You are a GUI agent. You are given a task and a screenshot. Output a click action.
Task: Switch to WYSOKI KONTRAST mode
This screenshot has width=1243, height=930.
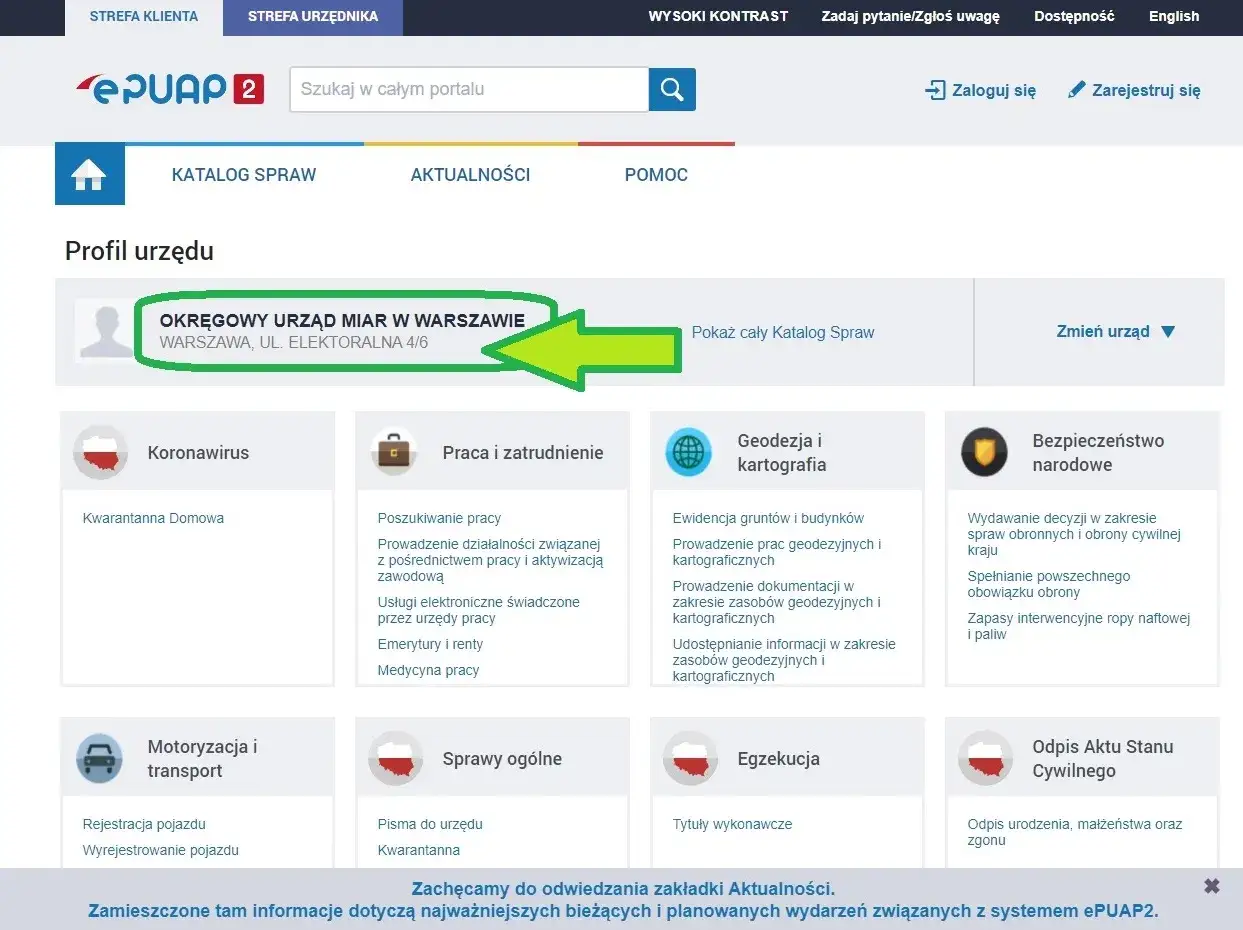[x=718, y=16]
